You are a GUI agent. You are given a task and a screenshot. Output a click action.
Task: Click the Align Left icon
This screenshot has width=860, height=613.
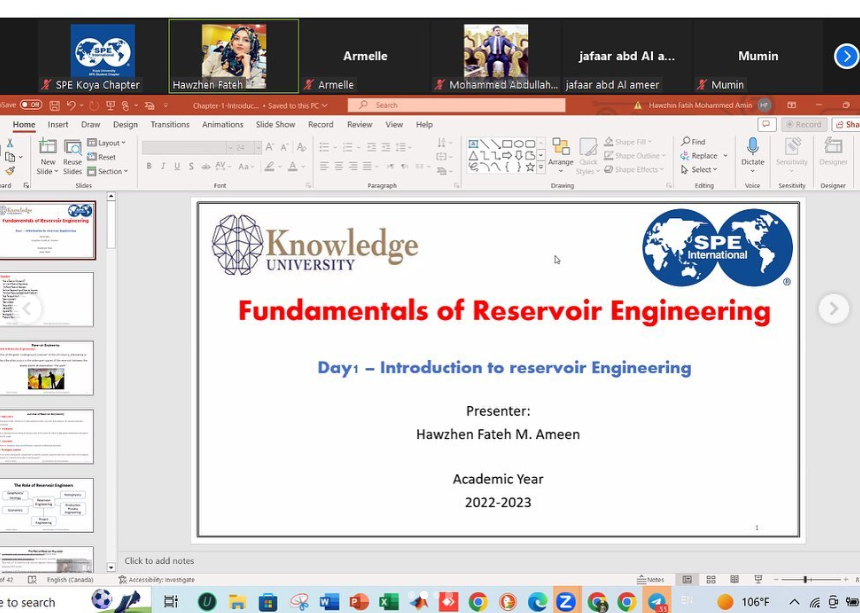click(x=324, y=166)
